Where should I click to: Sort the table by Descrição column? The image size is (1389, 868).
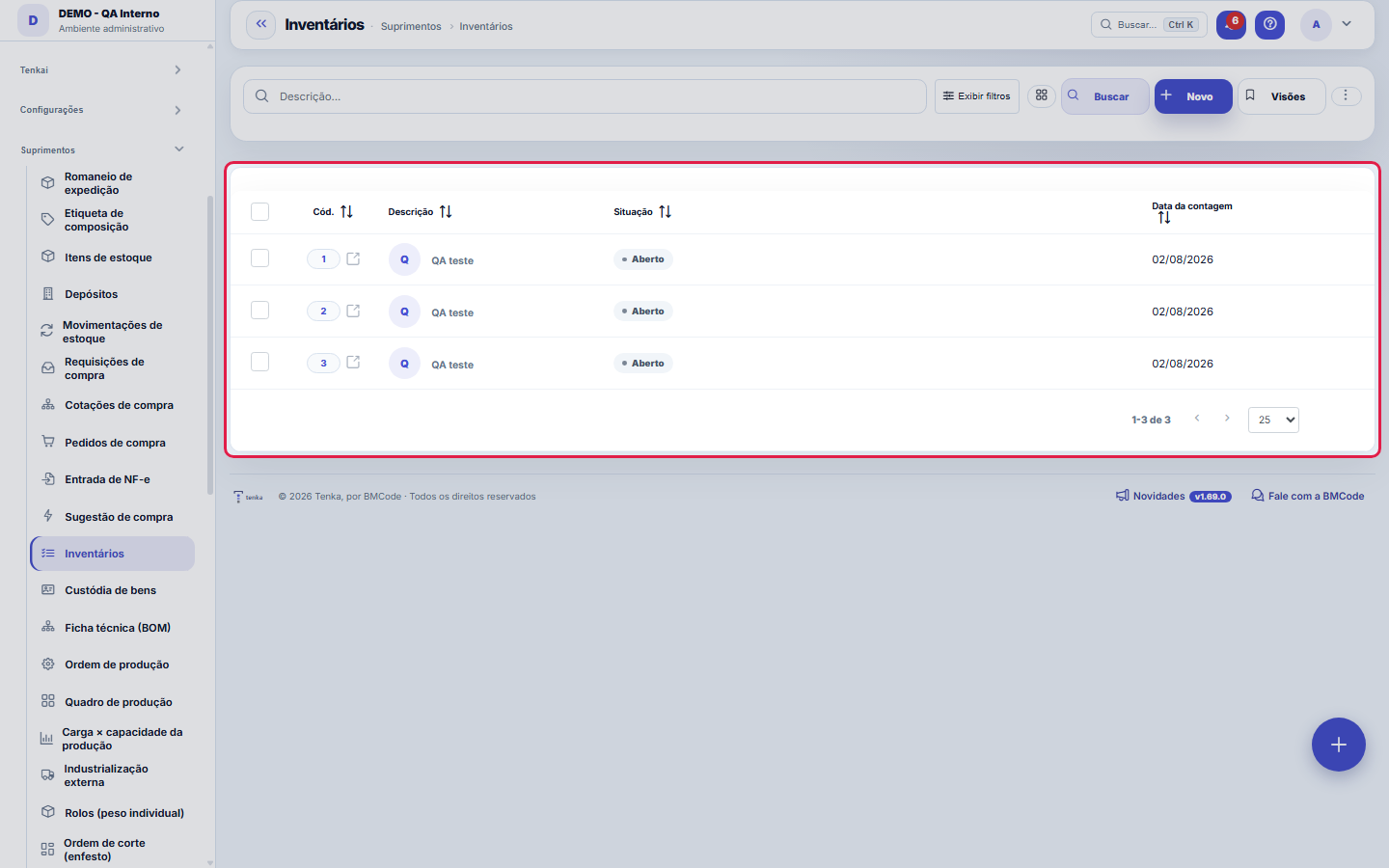[x=446, y=212]
